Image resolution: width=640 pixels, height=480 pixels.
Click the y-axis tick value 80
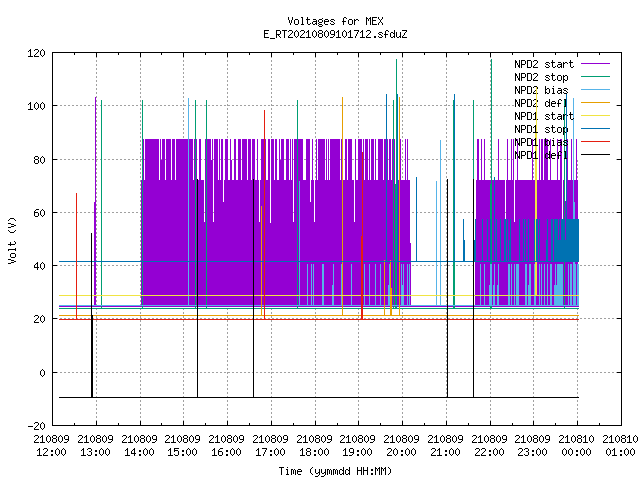point(40,160)
